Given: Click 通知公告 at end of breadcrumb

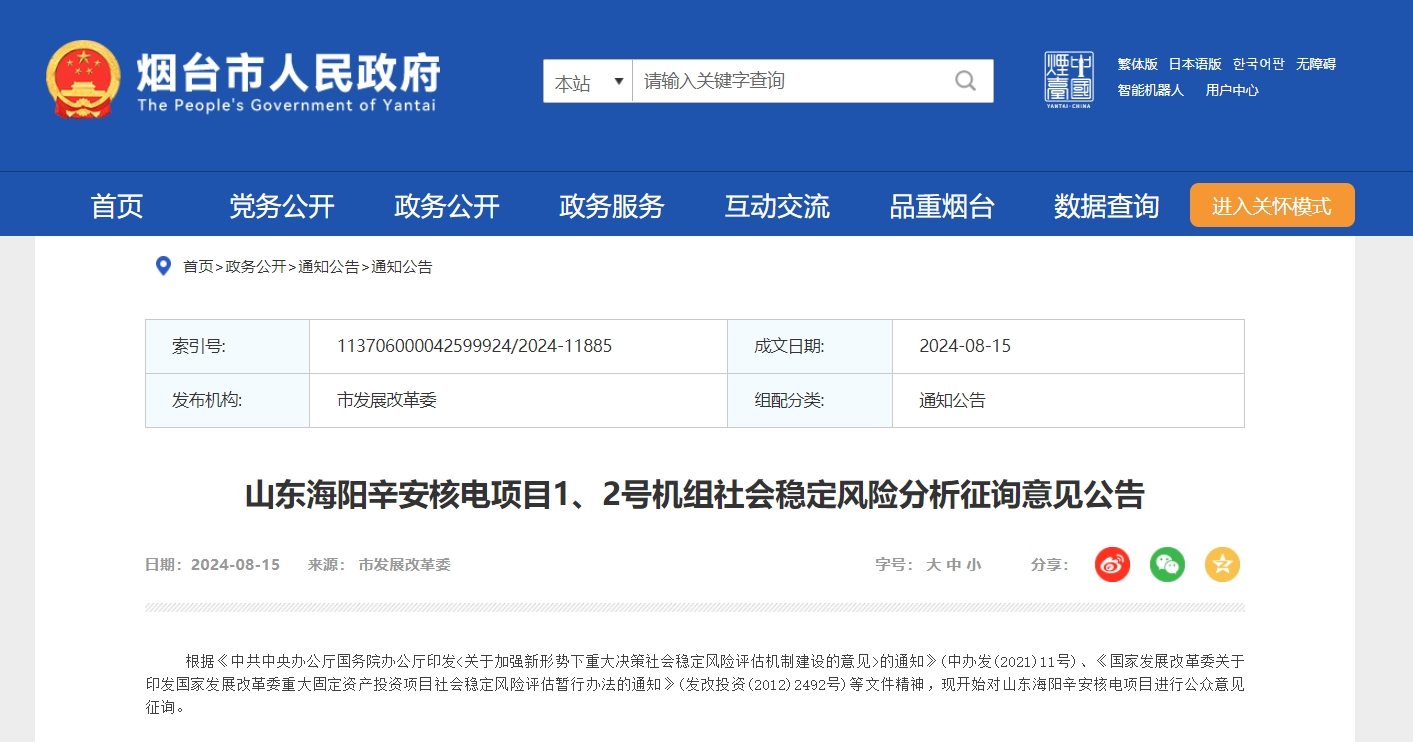Looking at the screenshot, I should click(402, 267).
